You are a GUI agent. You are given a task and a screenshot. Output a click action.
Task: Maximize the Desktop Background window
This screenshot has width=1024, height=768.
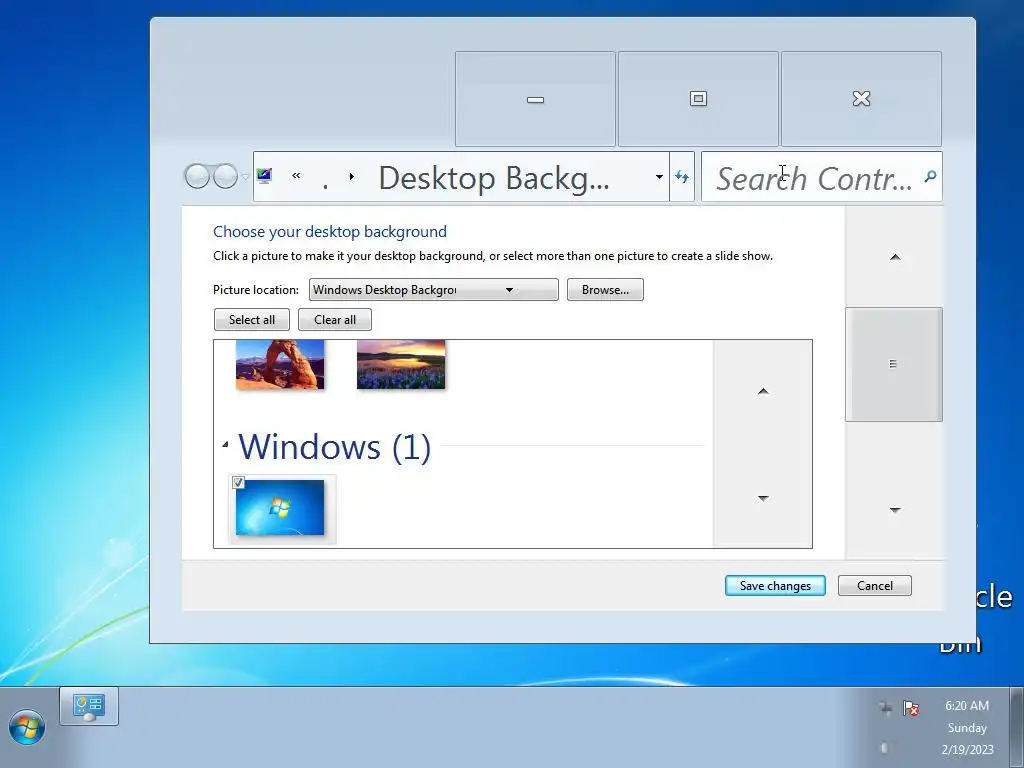[x=698, y=99]
